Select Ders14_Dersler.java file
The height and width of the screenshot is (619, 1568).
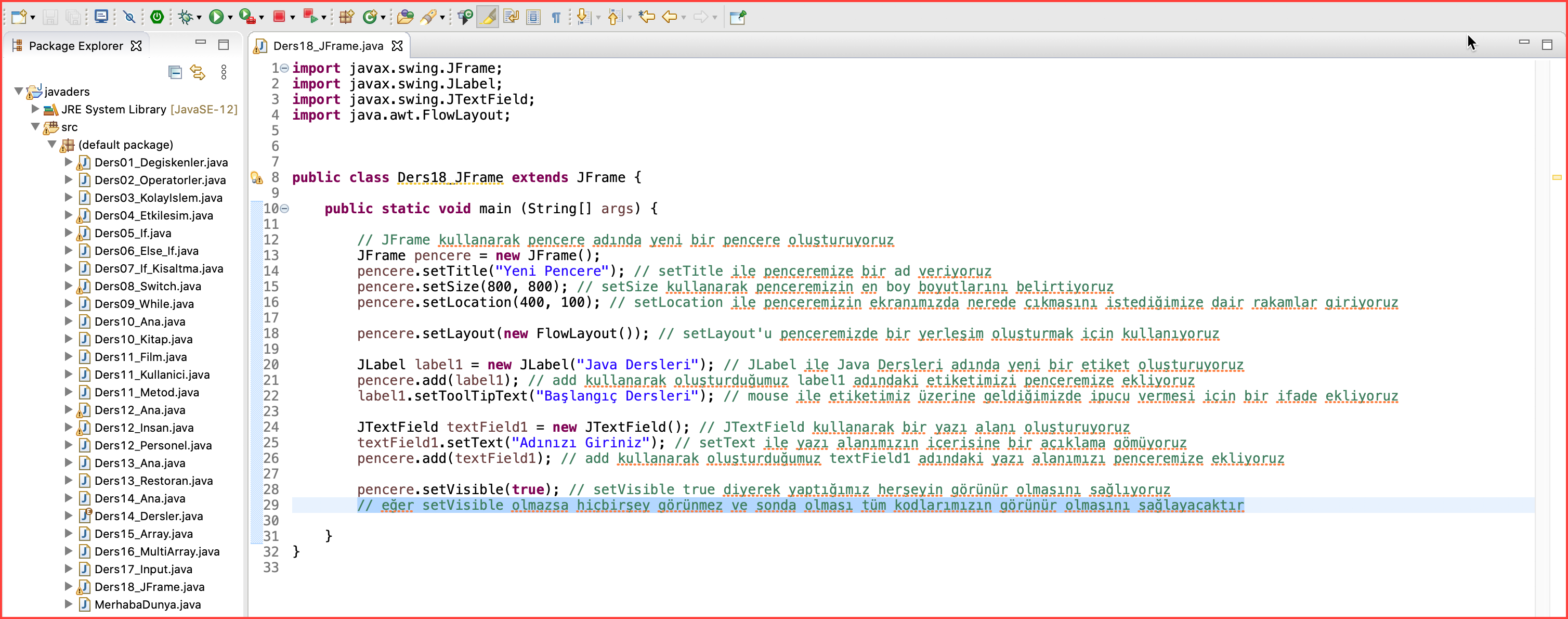(149, 515)
